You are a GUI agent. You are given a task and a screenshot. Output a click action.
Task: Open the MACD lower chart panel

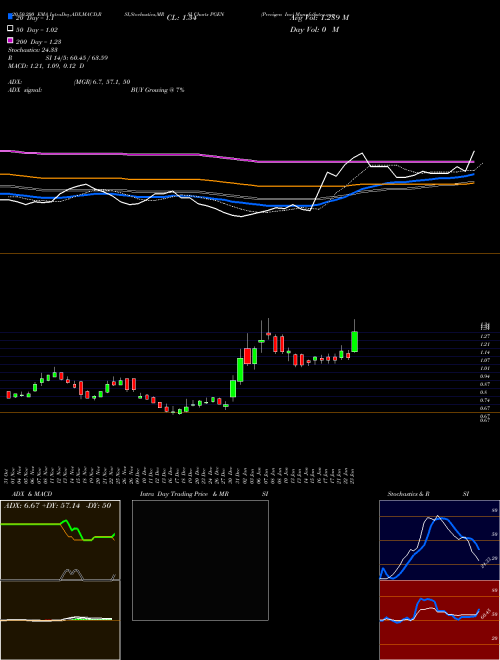(x=60, y=620)
